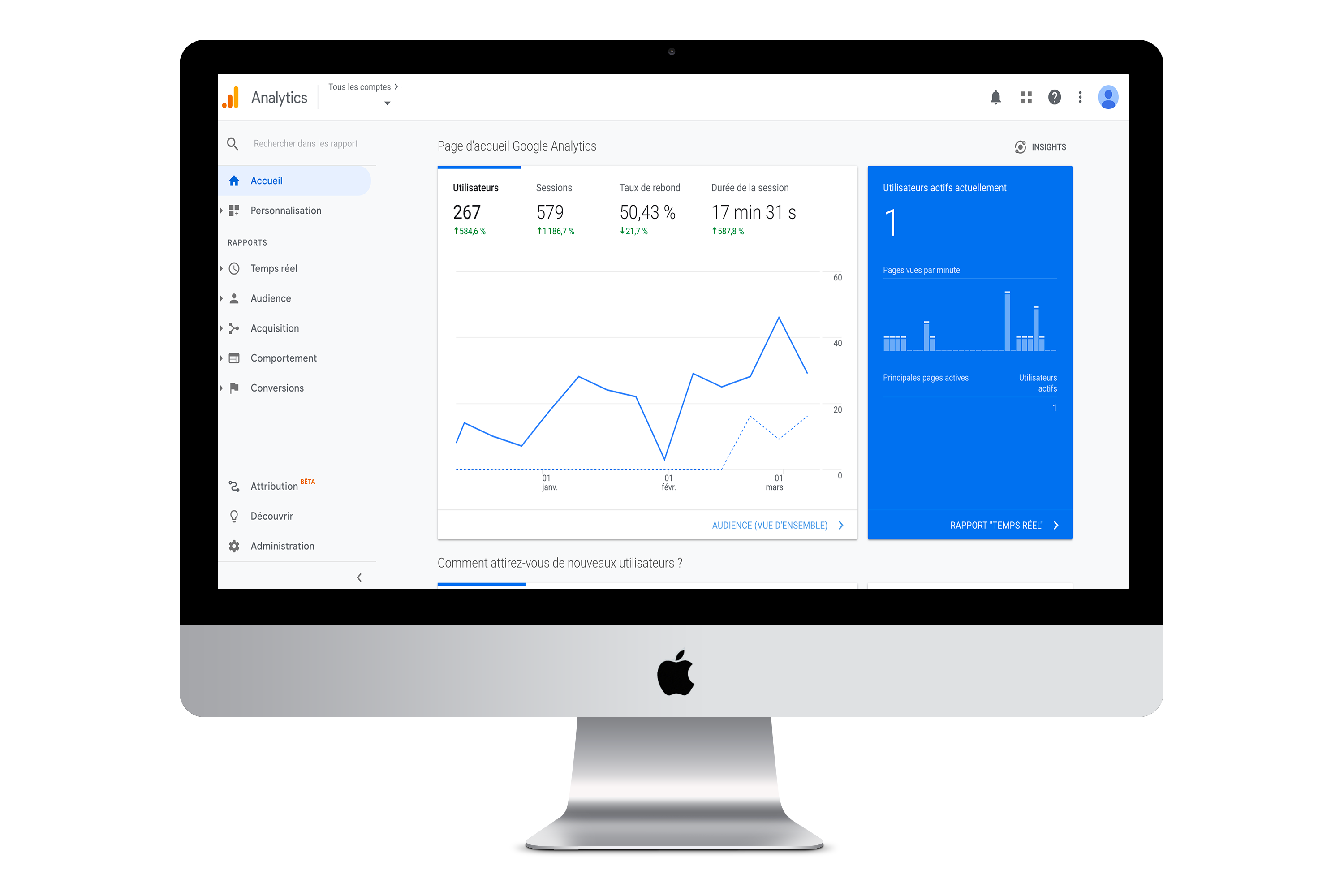
Task: Click the Sessions tab metric
Action: pos(555,189)
